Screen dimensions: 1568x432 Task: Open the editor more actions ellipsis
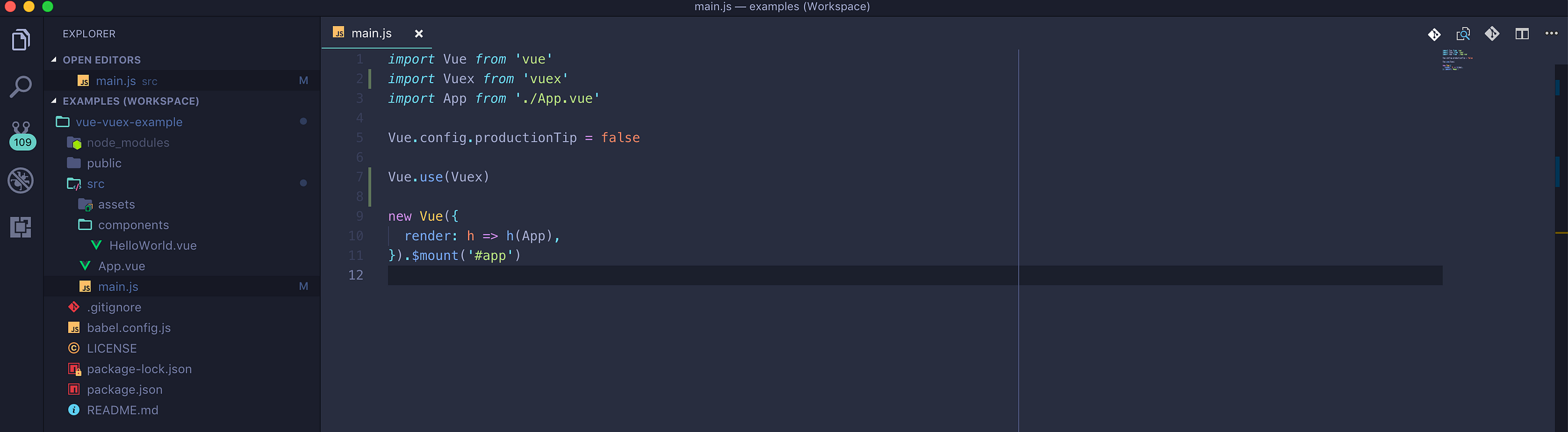1551,34
